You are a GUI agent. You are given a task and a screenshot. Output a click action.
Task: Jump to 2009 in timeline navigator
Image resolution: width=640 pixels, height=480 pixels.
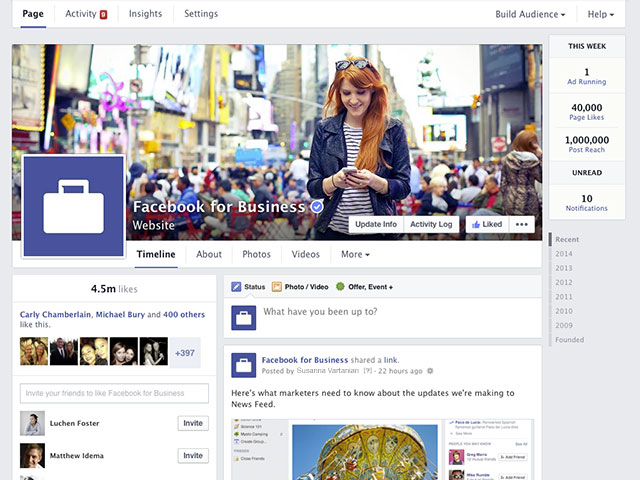point(564,325)
